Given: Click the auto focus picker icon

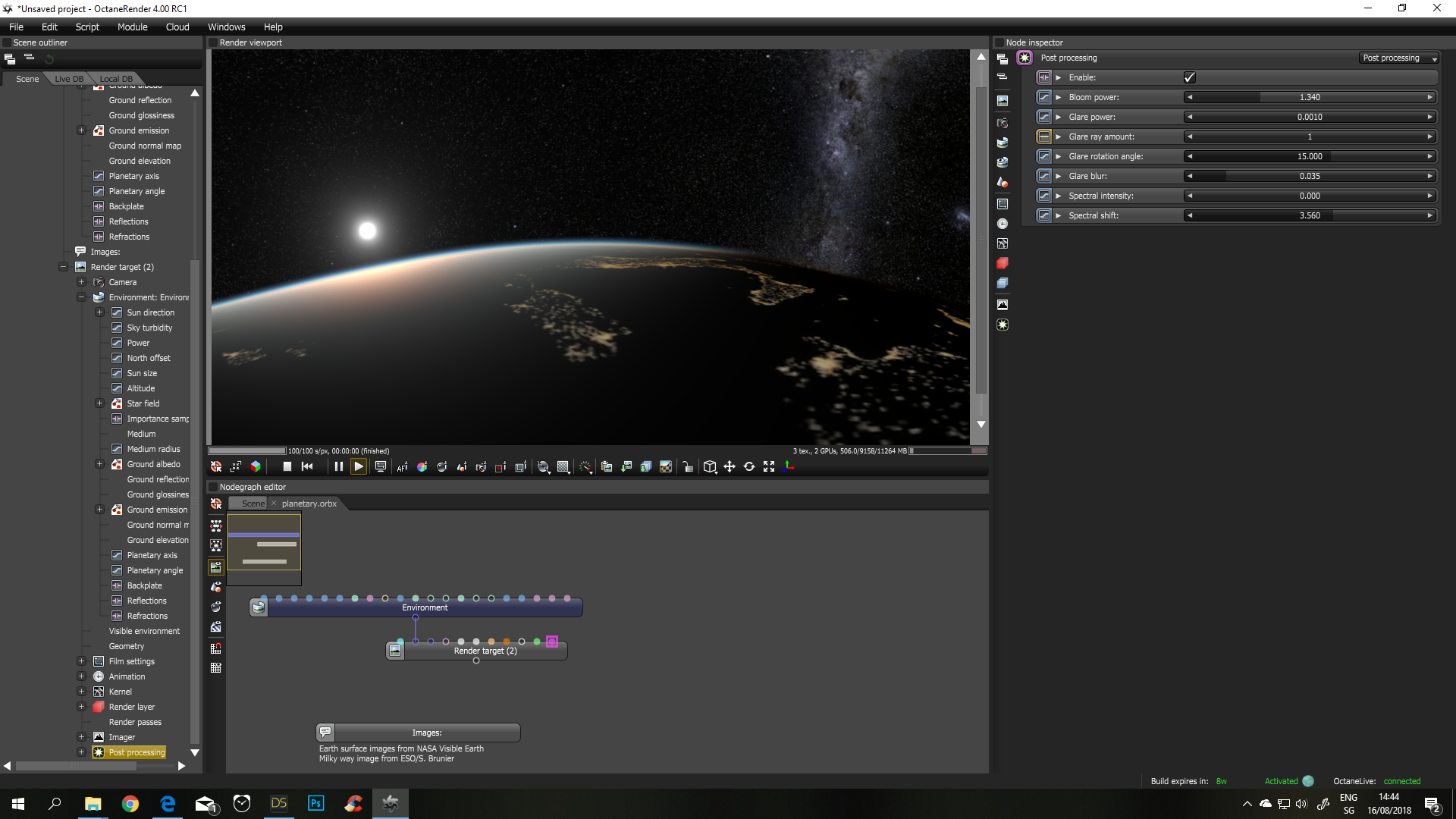Looking at the screenshot, I should coord(402,466).
